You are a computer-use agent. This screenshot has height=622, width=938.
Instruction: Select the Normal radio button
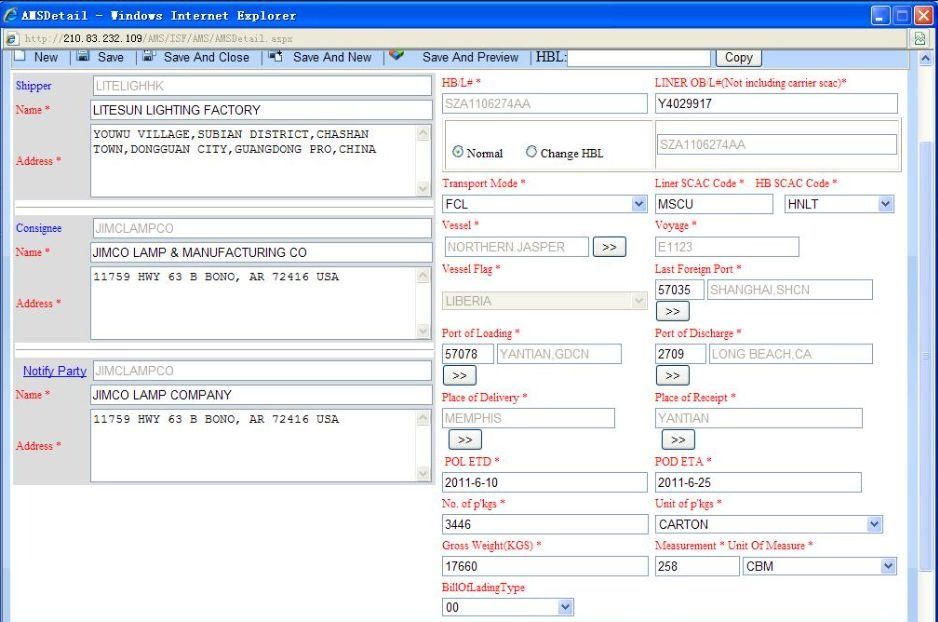pyautogui.click(x=458, y=152)
